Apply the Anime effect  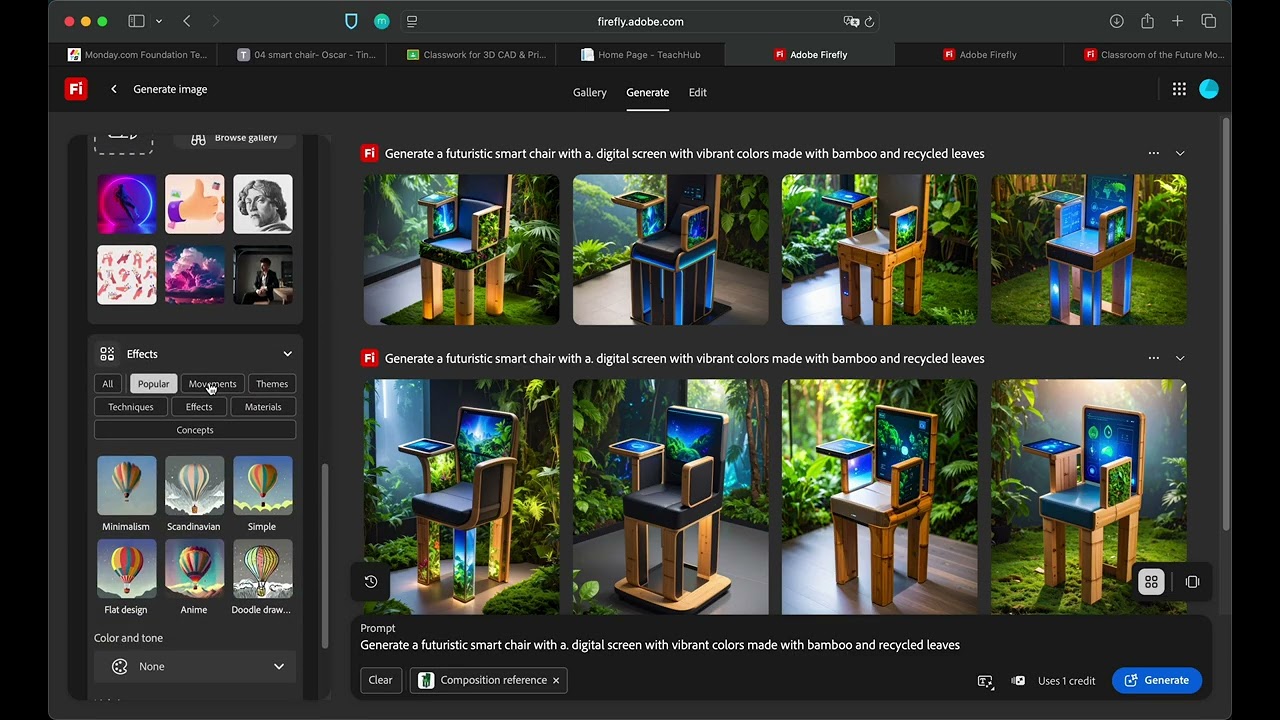[x=194, y=569]
